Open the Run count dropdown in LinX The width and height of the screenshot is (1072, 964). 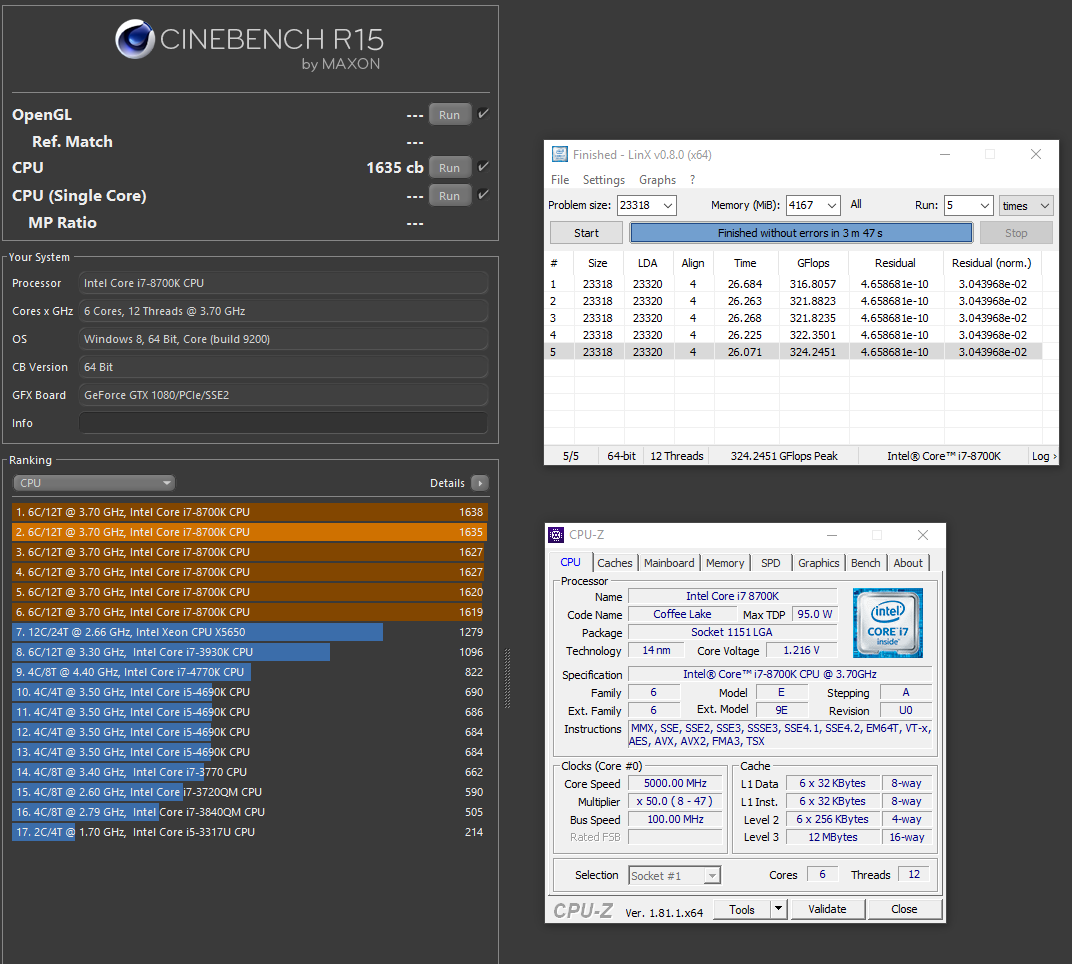click(984, 205)
